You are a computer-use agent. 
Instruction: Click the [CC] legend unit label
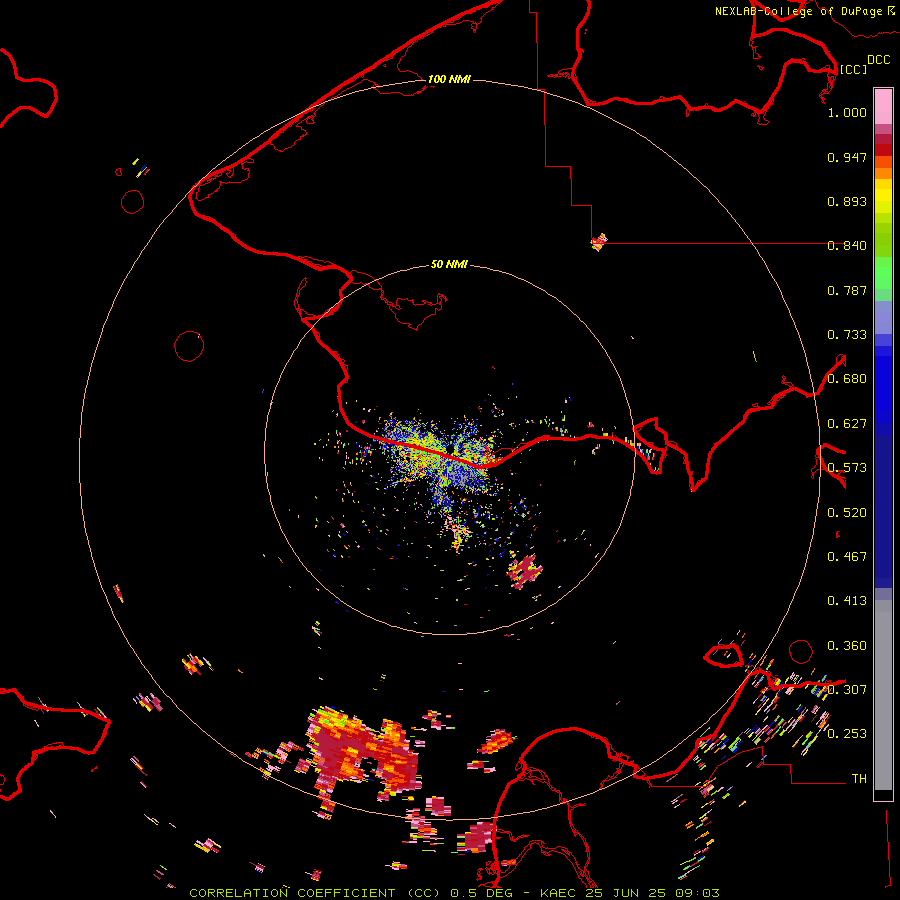coord(853,69)
